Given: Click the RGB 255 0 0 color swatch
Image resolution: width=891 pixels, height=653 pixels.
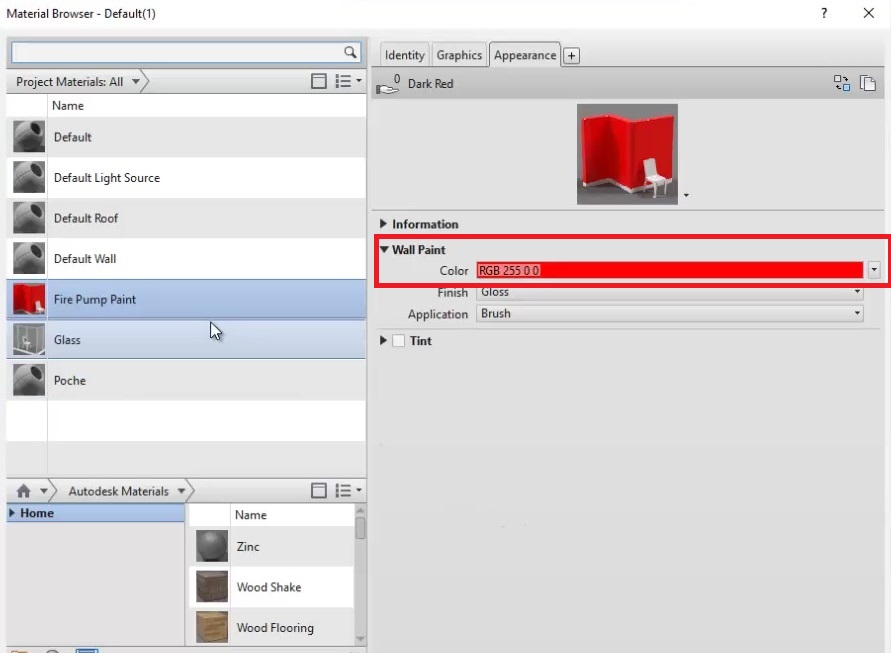Looking at the screenshot, I should tap(669, 271).
